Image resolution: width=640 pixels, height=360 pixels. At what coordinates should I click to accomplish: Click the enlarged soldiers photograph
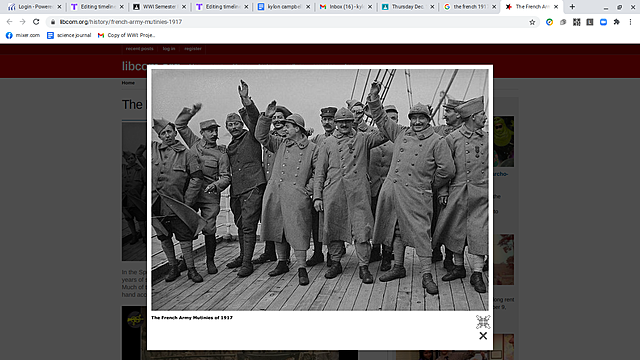pyautogui.click(x=320, y=190)
